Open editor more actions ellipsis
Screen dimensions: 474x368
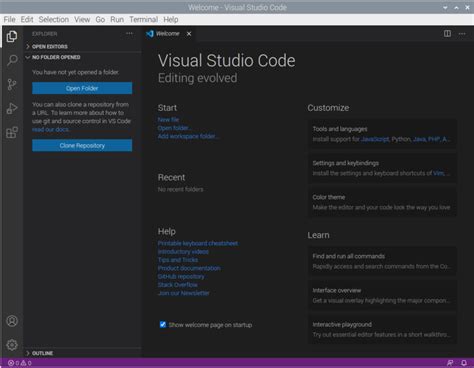(462, 34)
